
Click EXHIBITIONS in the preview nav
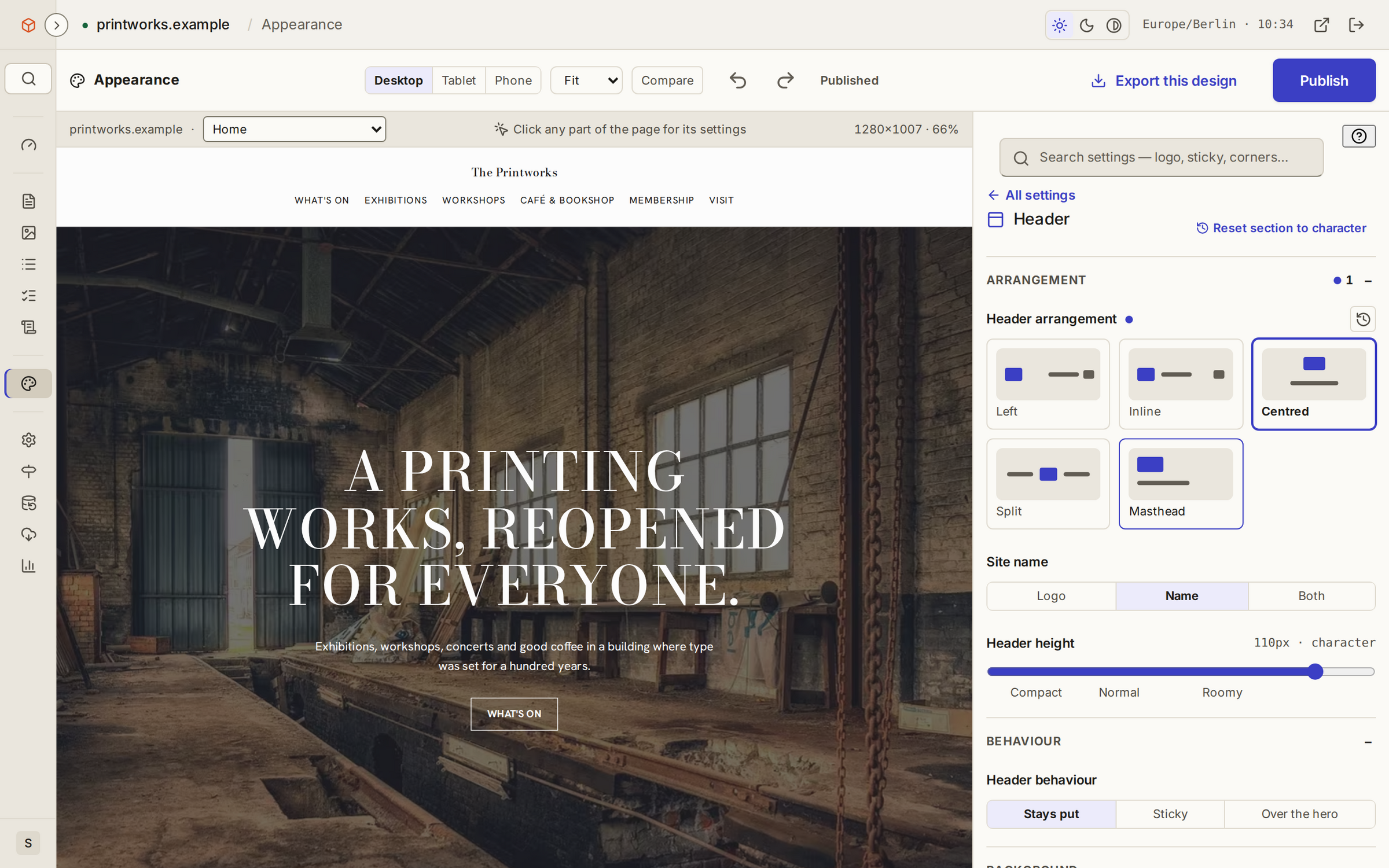pos(396,200)
